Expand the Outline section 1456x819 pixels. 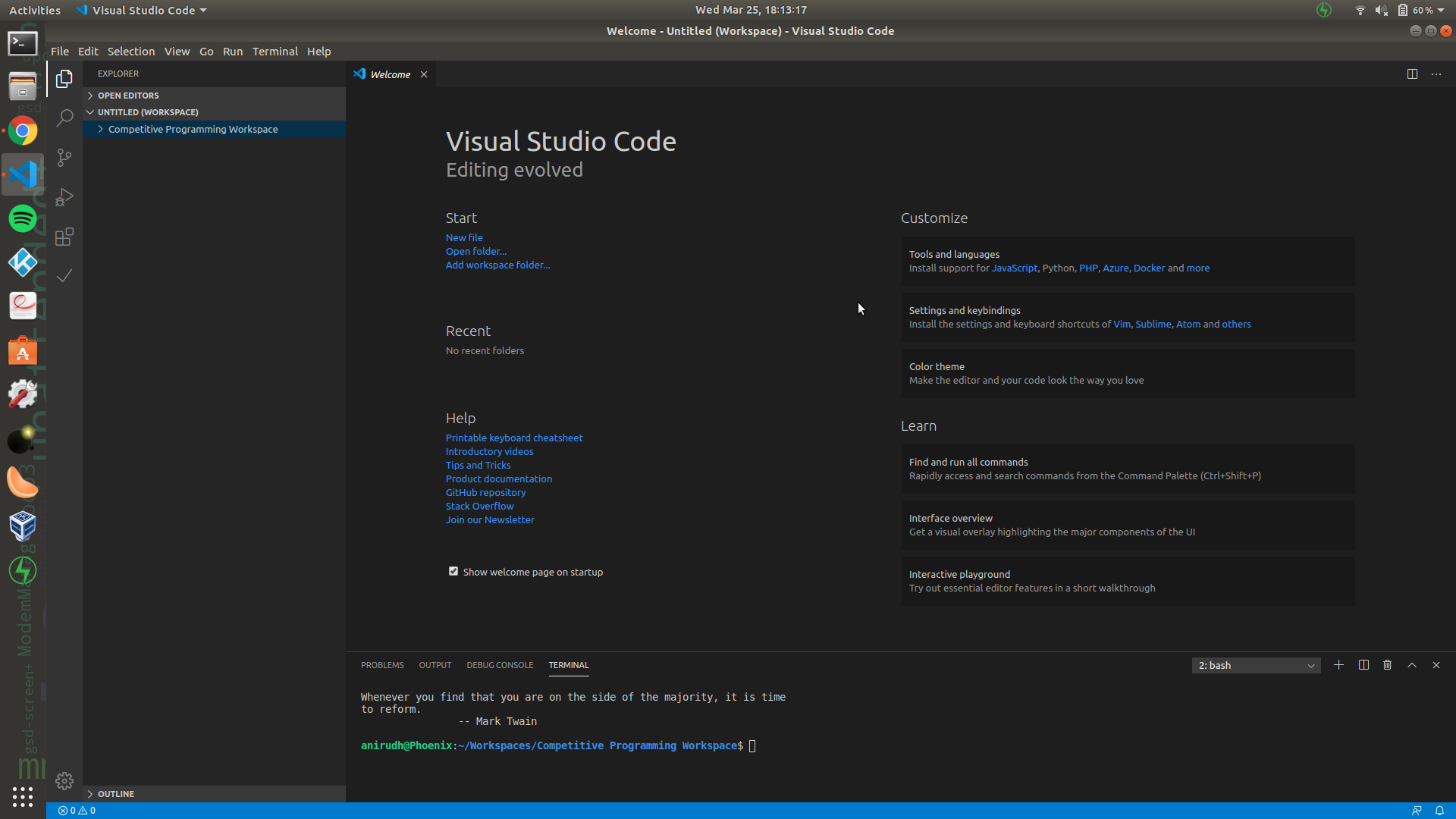click(x=115, y=794)
